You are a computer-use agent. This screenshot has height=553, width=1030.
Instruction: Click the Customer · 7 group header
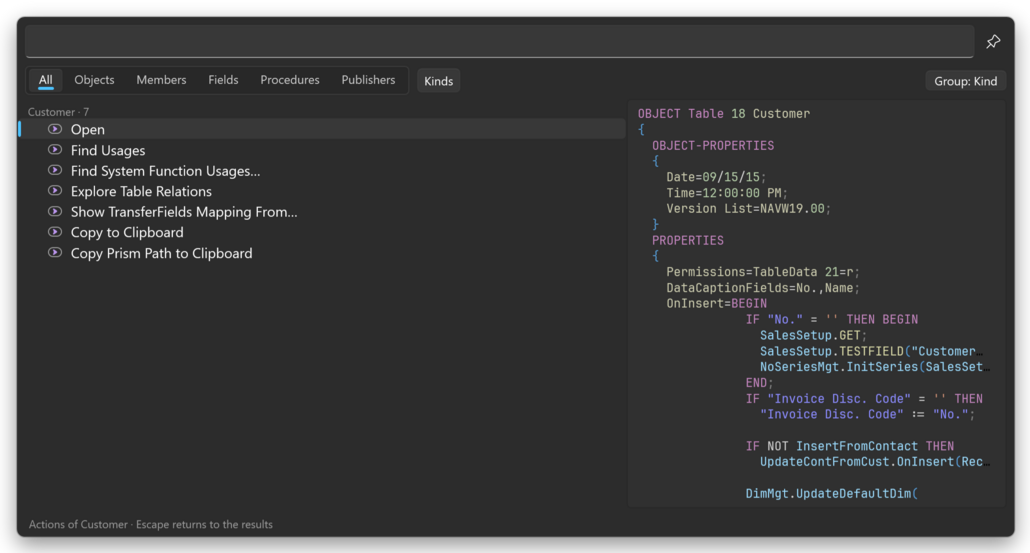(58, 112)
